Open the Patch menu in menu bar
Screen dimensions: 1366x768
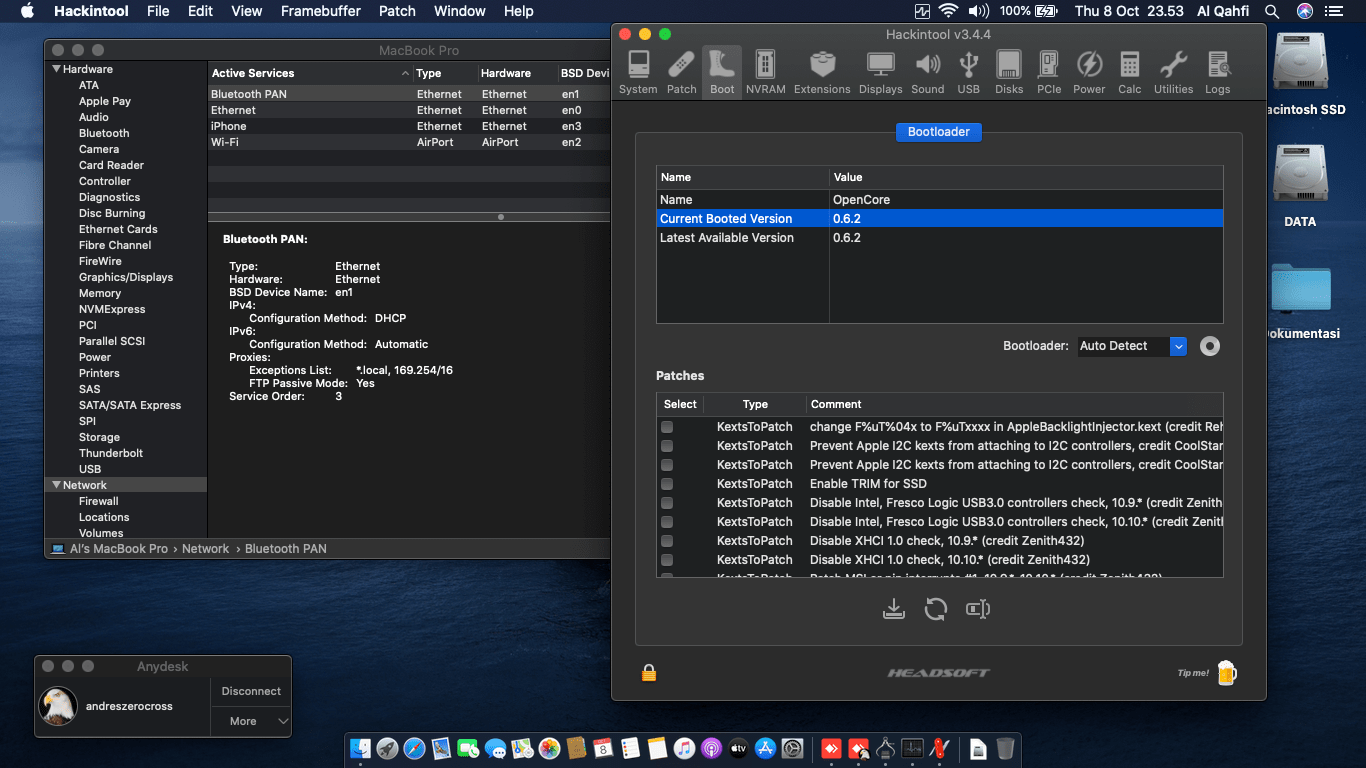point(397,11)
